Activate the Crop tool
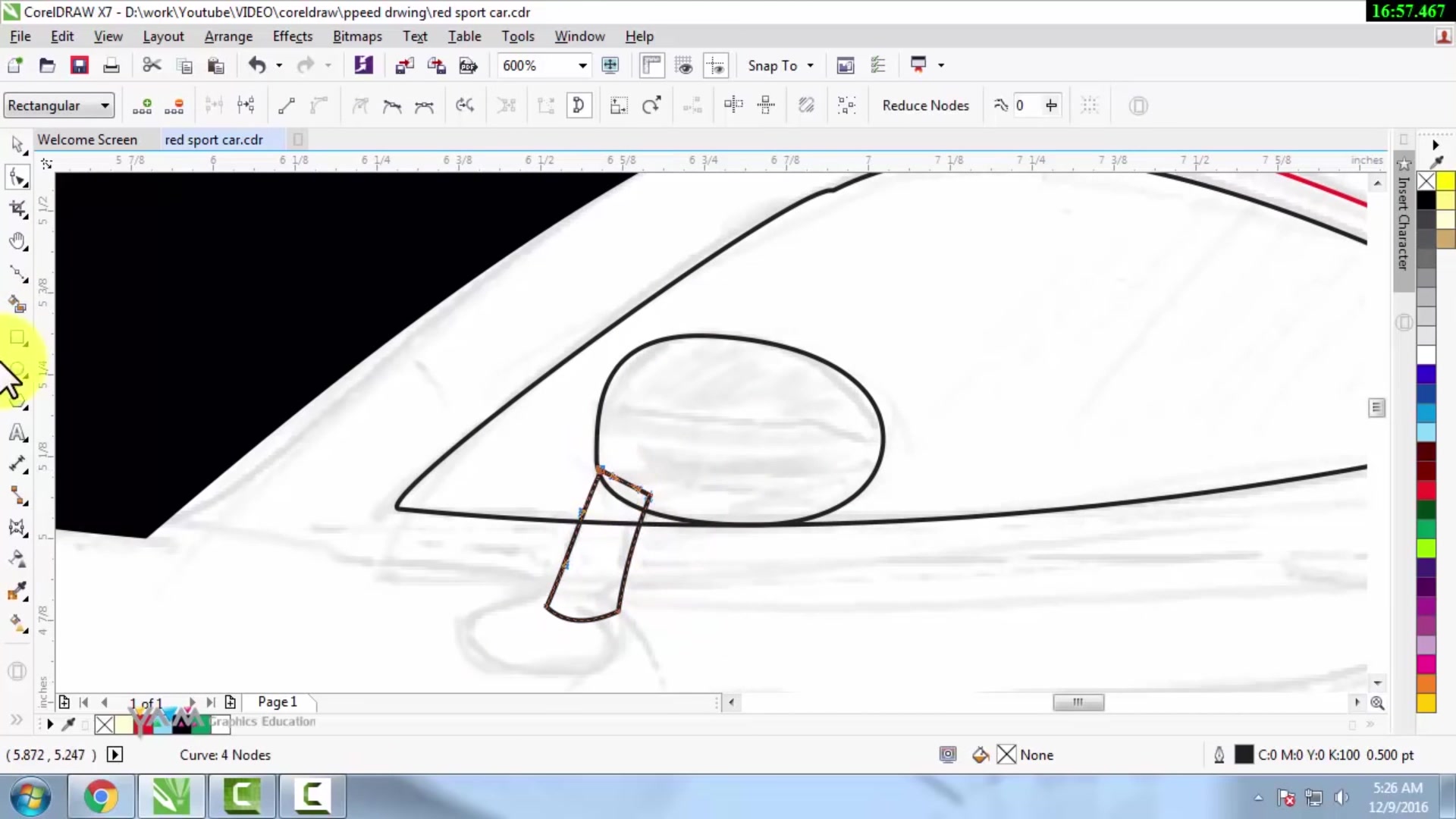 18,209
